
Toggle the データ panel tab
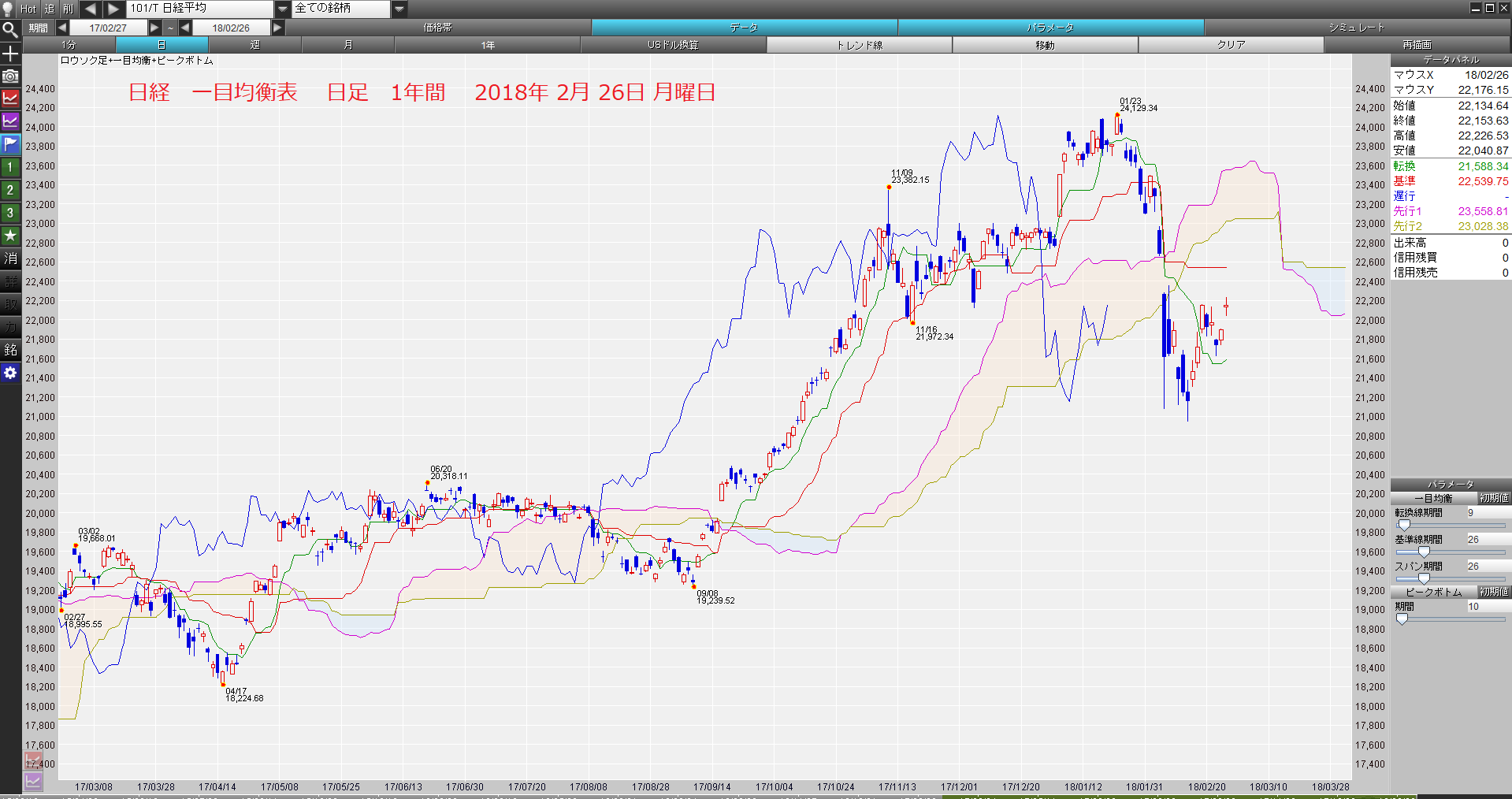pyautogui.click(x=744, y=28)
